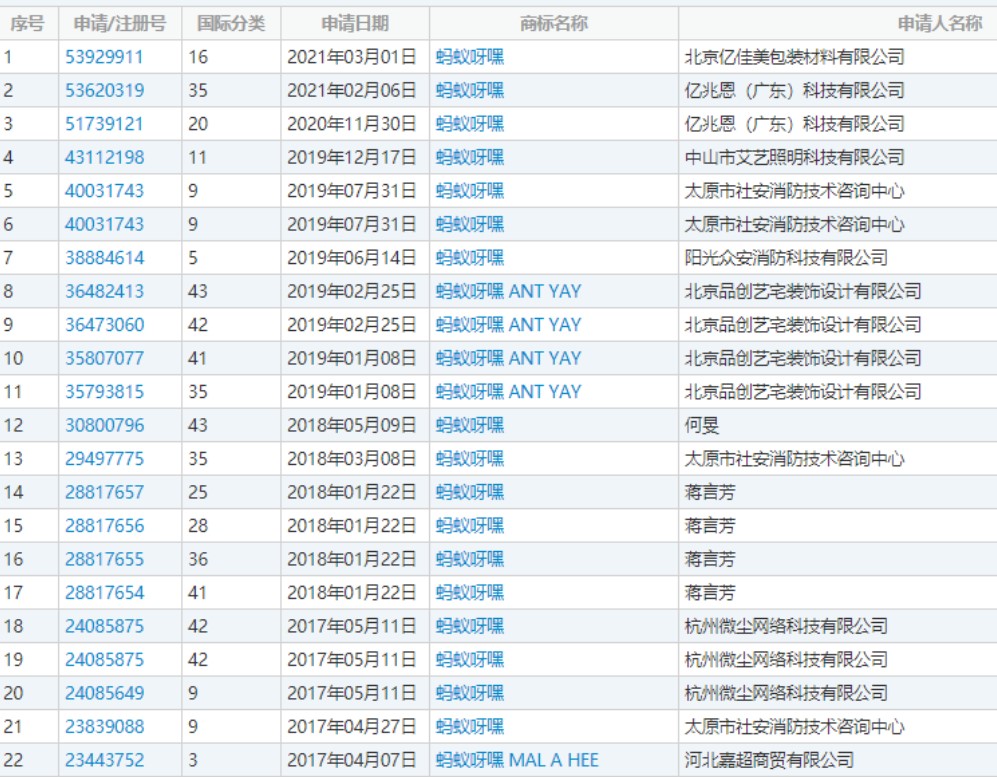Open the 35807077 trademark record

point(104,358)
